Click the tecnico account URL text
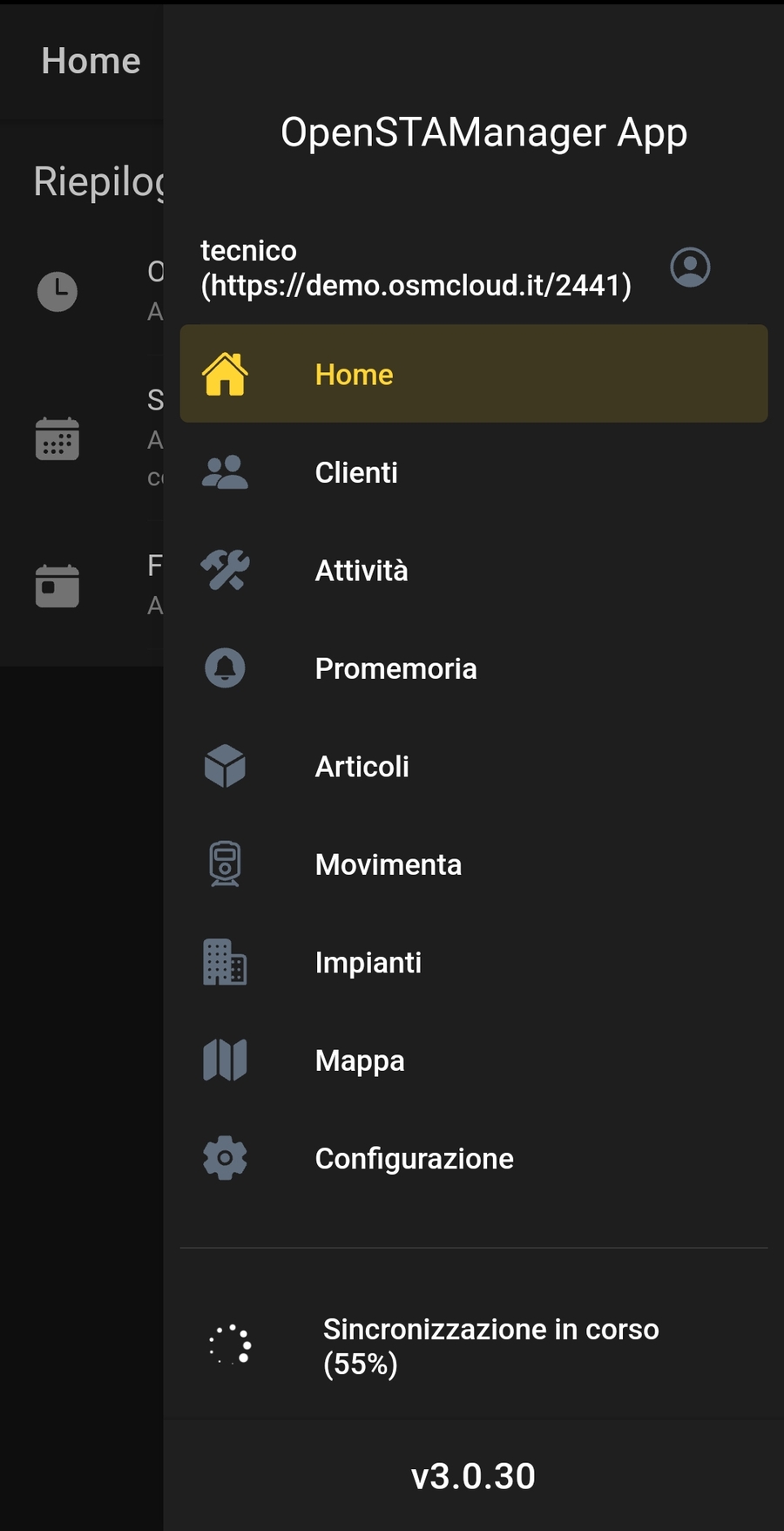 click(x=416, y=268)
